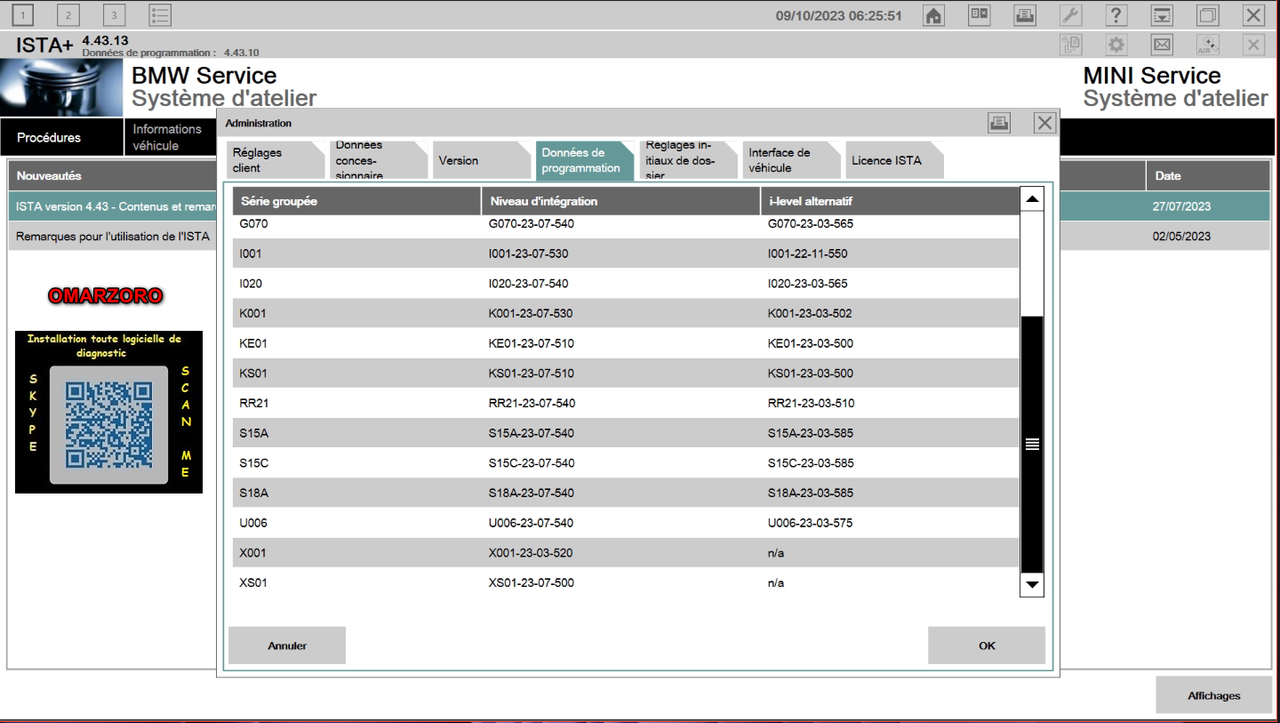1280x723 pixels.
Task: Click the G070-23-03-565 cell
Action: [x=810, y=224]
